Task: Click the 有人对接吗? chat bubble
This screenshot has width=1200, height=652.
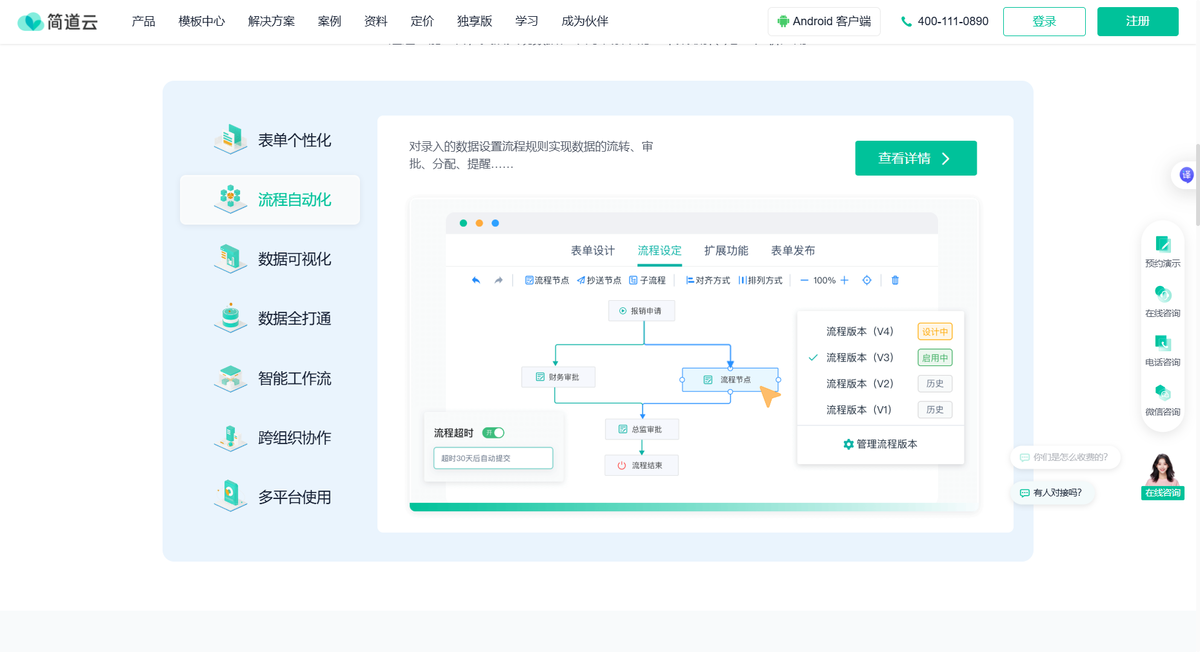Action: point(1051,493)
